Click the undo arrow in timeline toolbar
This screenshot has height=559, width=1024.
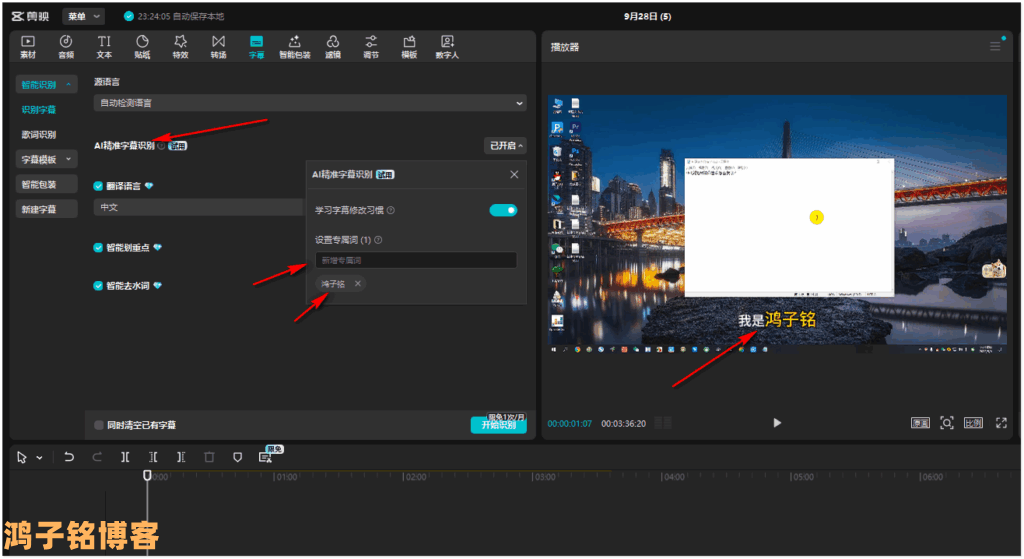tap(69, 457)
